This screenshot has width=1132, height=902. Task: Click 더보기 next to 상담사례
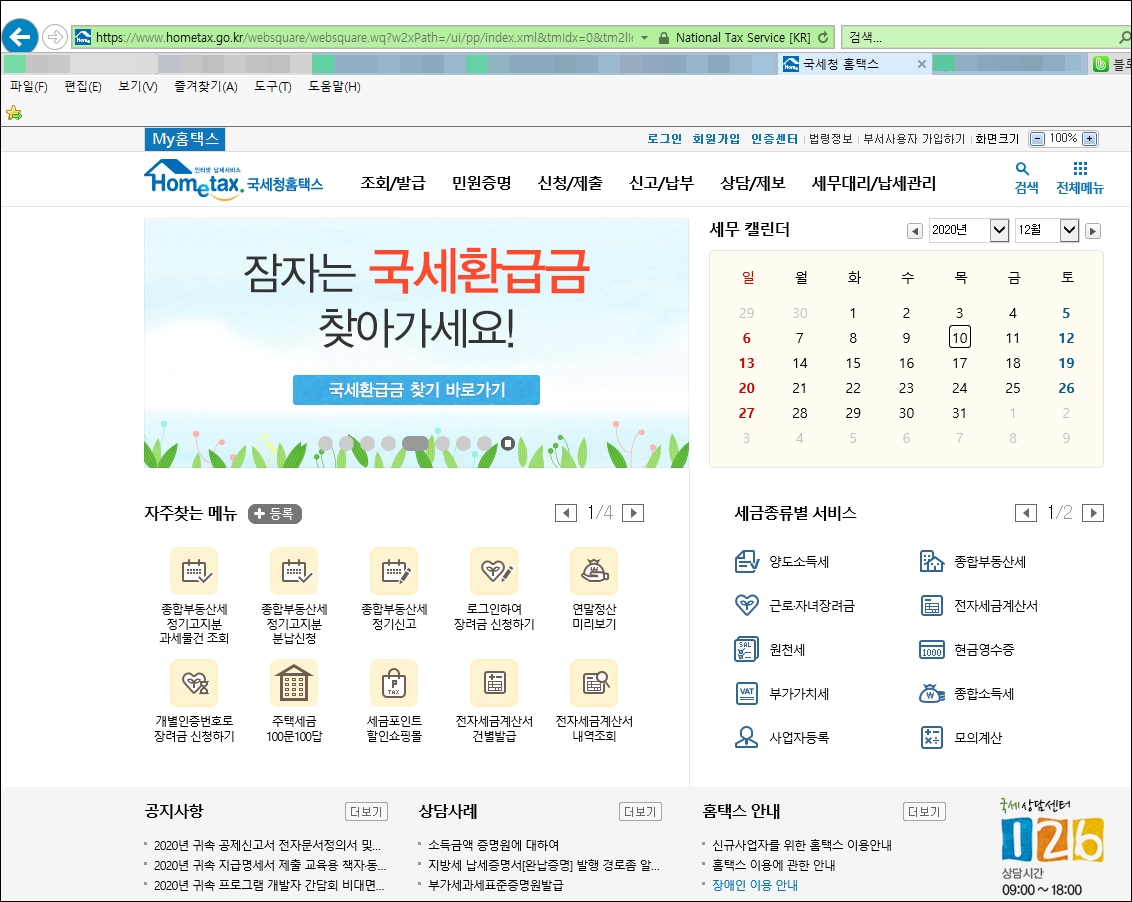[640, 812]
